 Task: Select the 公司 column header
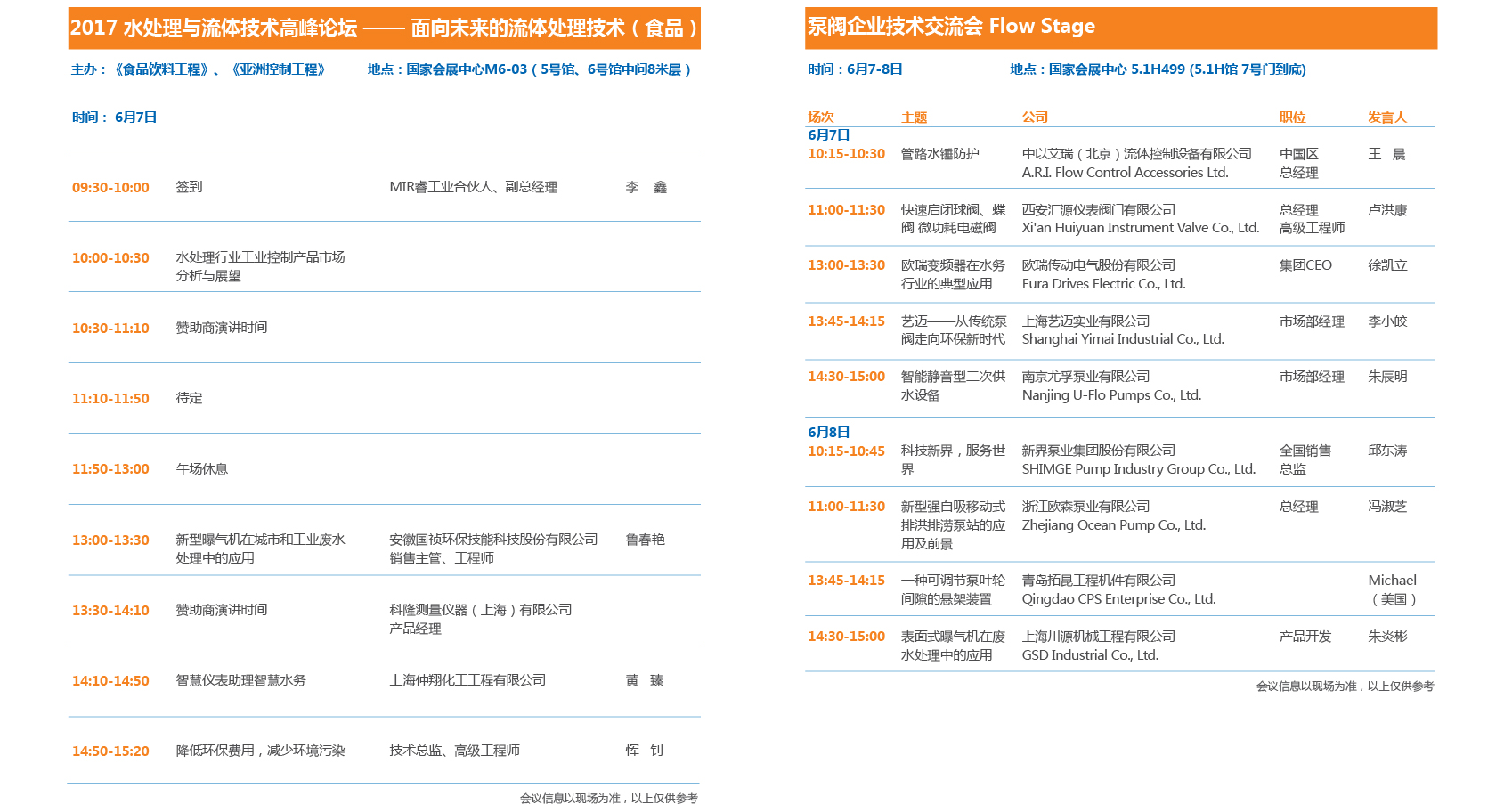(x=1035, y=118)
